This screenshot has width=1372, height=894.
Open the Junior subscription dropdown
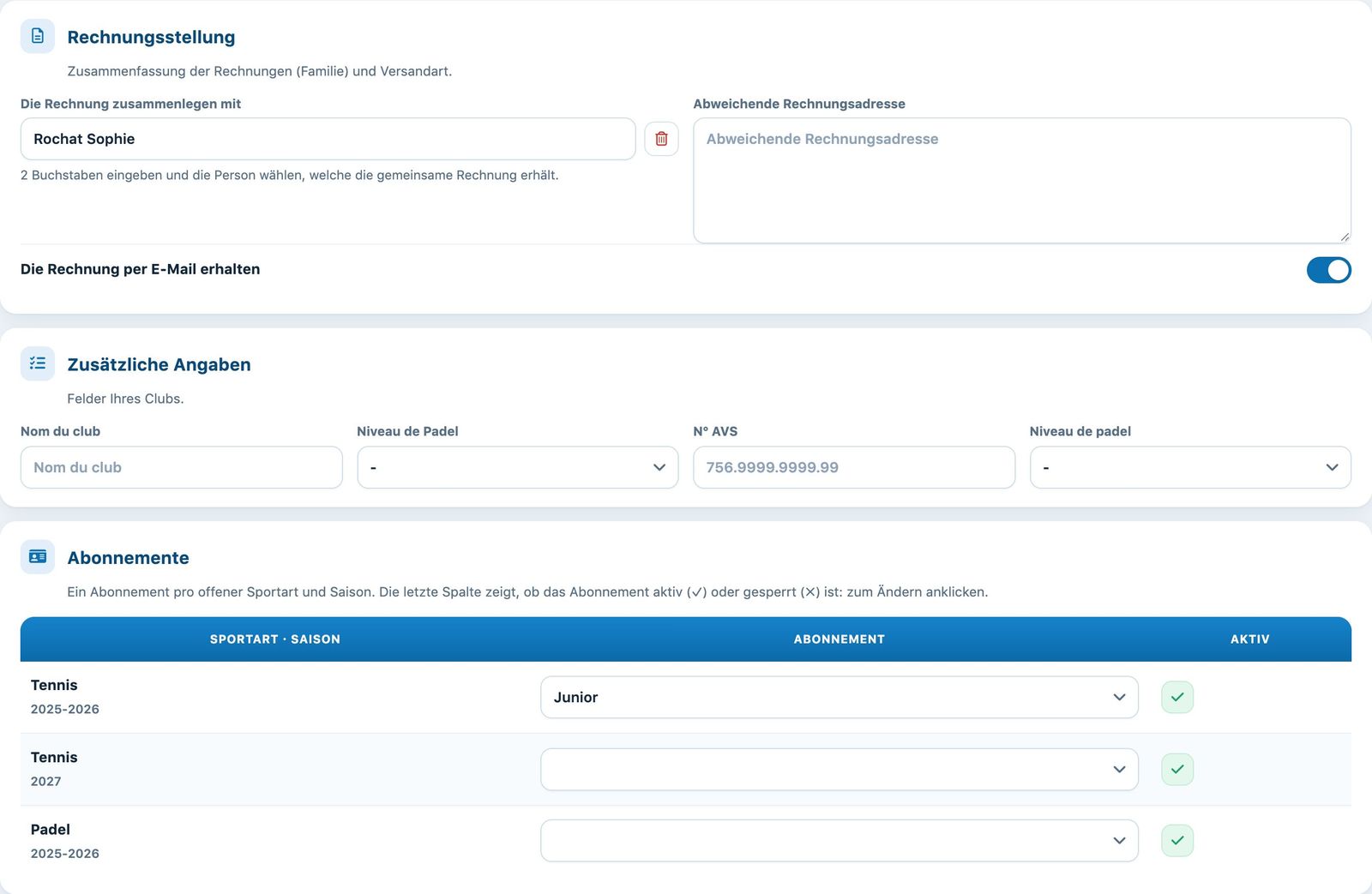[839, 697]
